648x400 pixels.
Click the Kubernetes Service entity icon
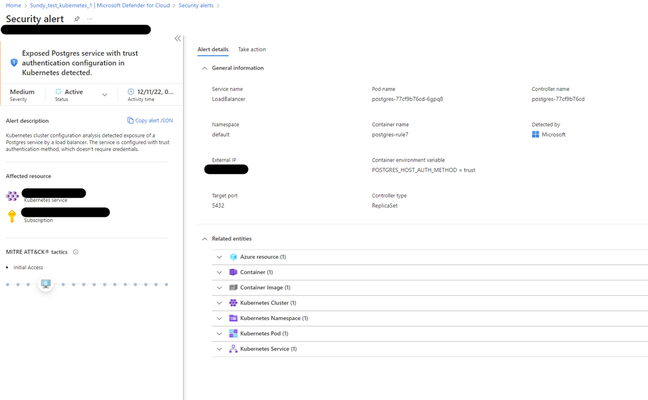click(x=233, y=349)
